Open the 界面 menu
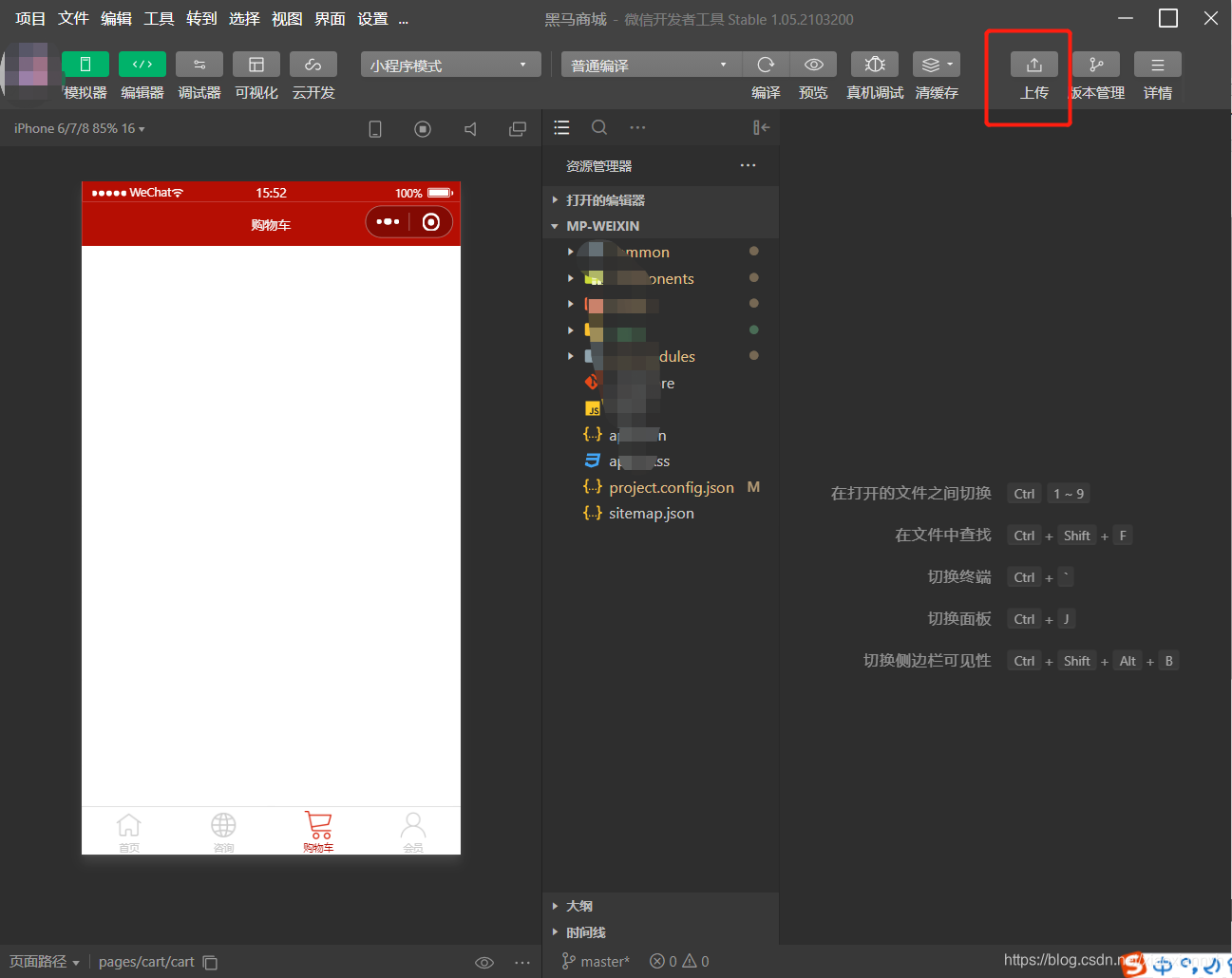The image size is (1232, 978). point(330,19)
